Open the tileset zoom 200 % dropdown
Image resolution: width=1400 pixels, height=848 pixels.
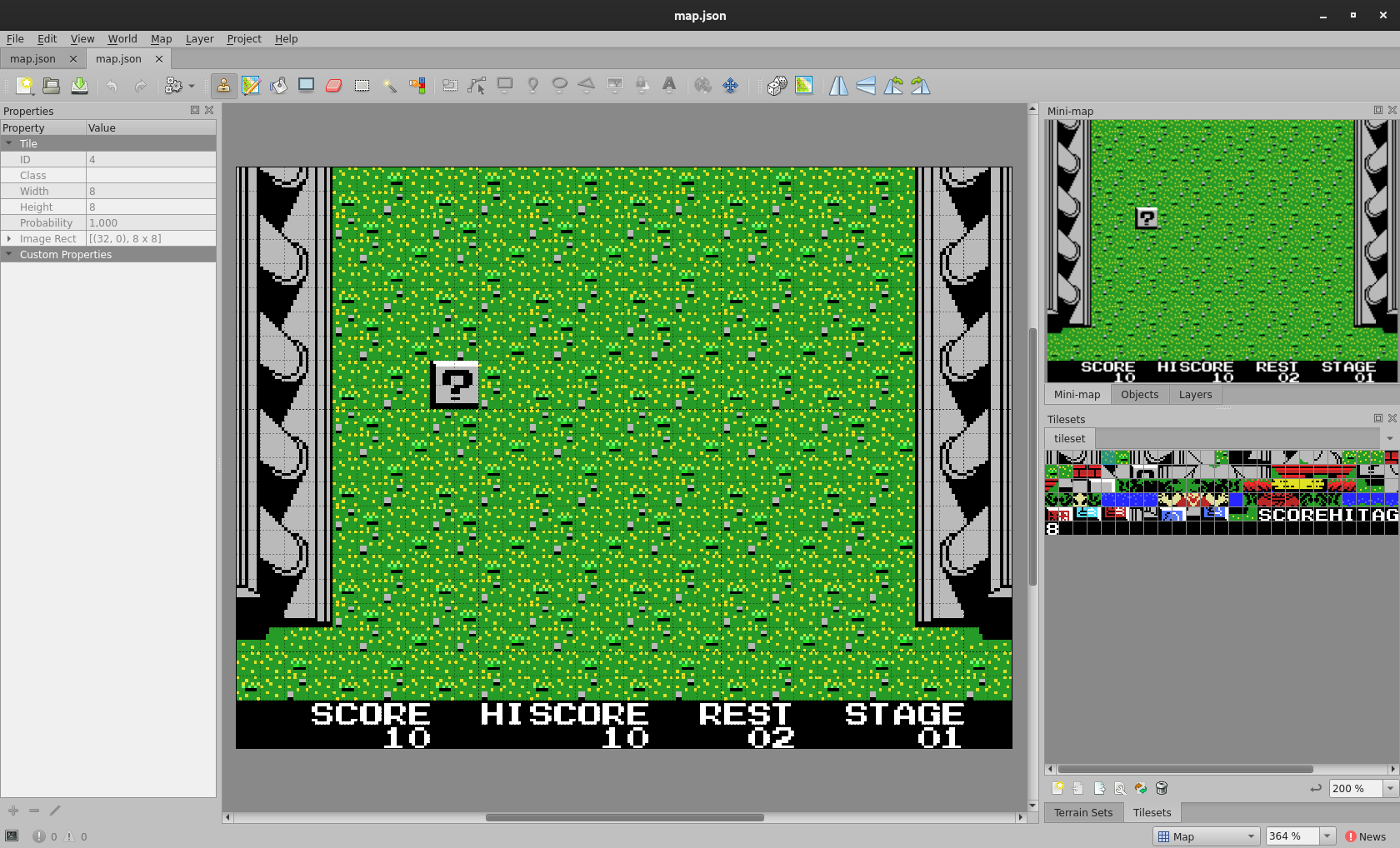[x=1389, y=788]
